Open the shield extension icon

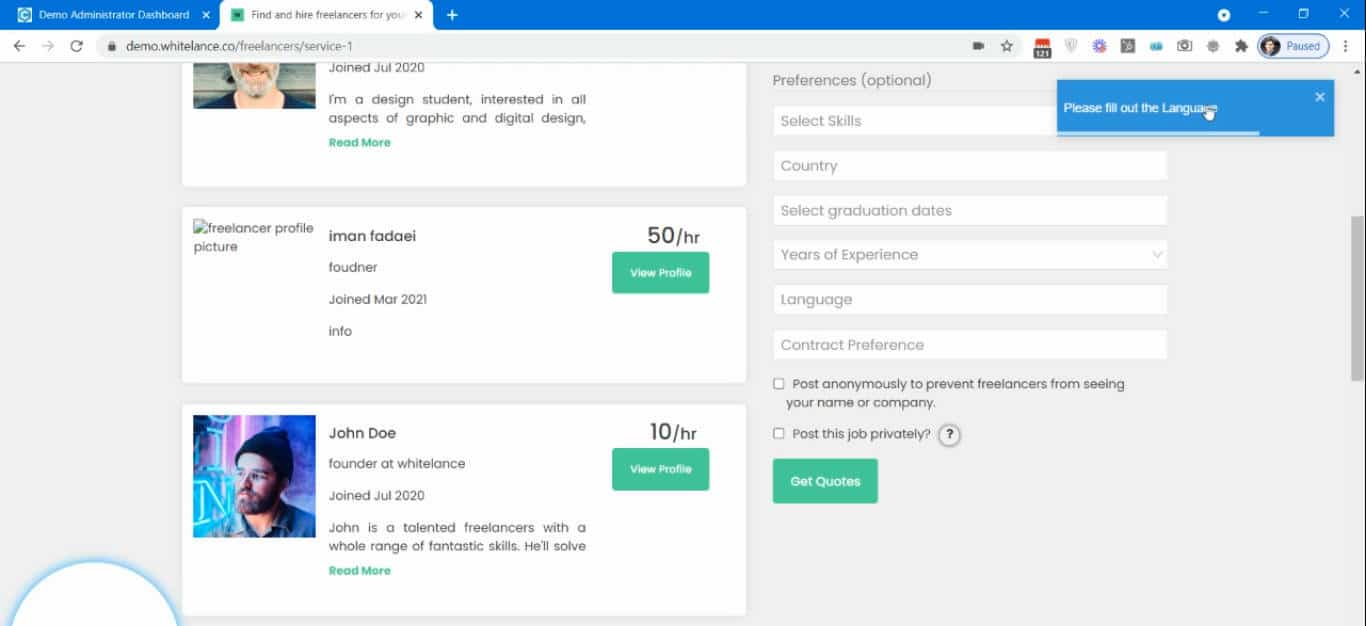click(1070, 46)
